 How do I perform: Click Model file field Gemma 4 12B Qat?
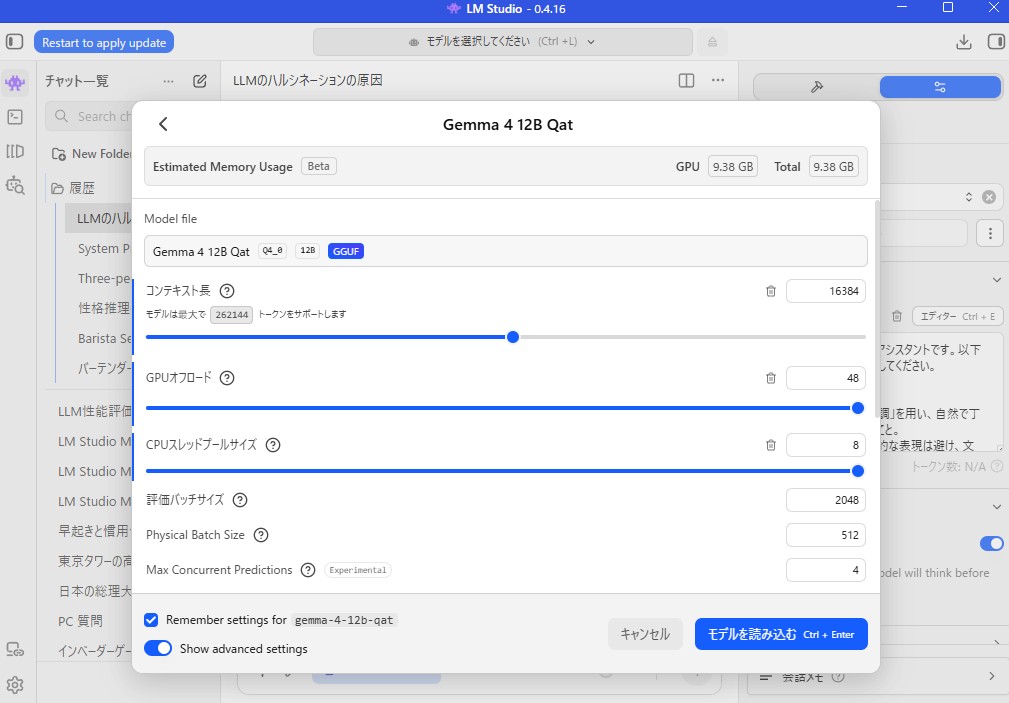506,251
